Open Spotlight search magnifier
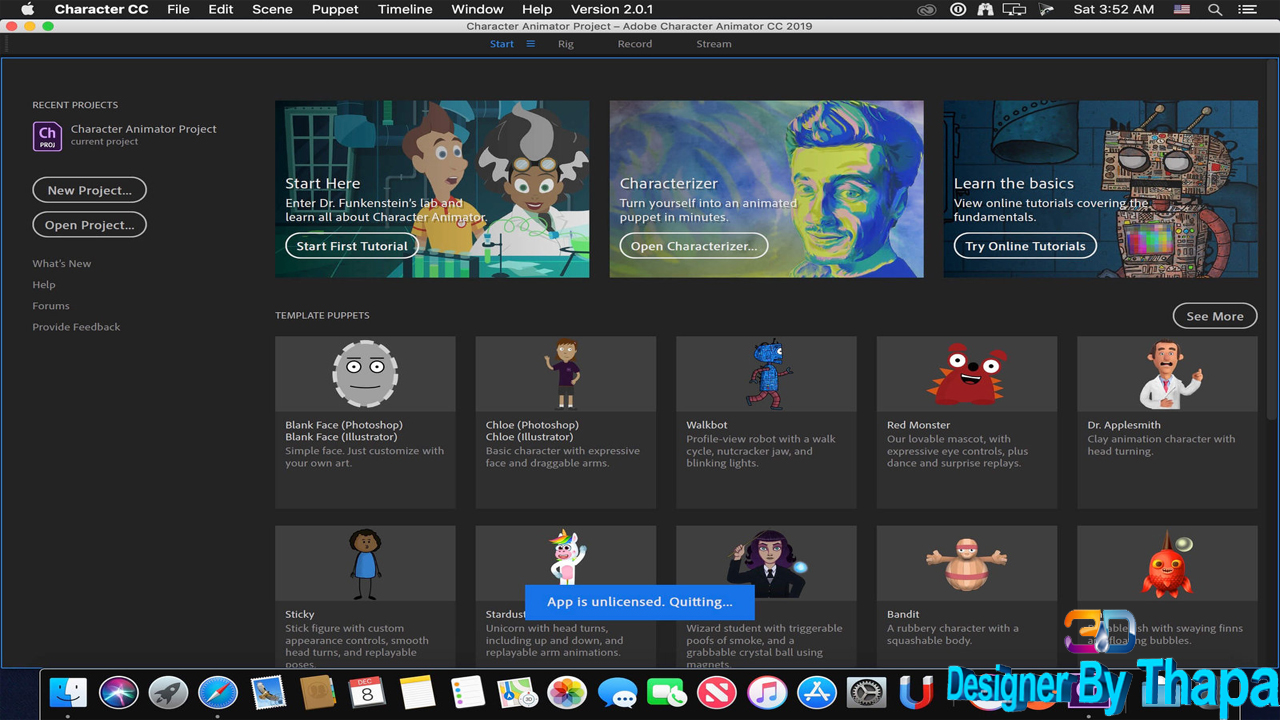The image size is (1280, 720). point(1215,9)
